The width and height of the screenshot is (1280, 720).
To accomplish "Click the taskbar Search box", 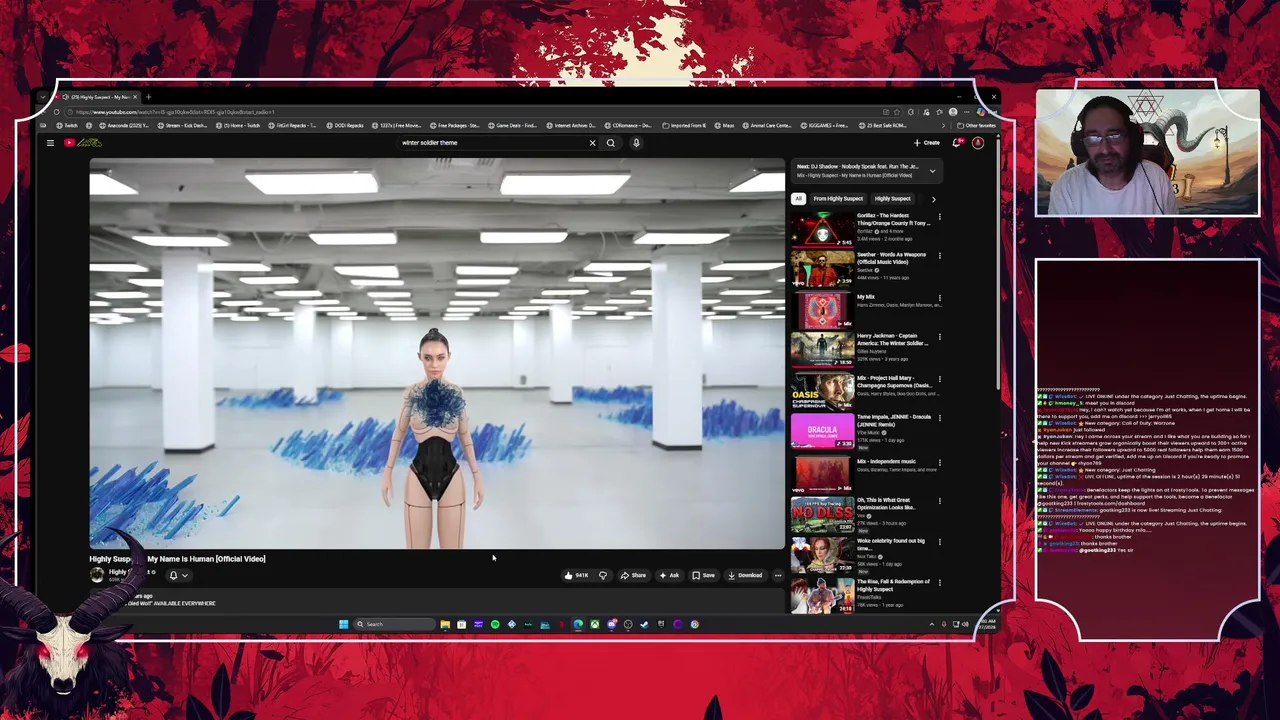I will (393, 624).
